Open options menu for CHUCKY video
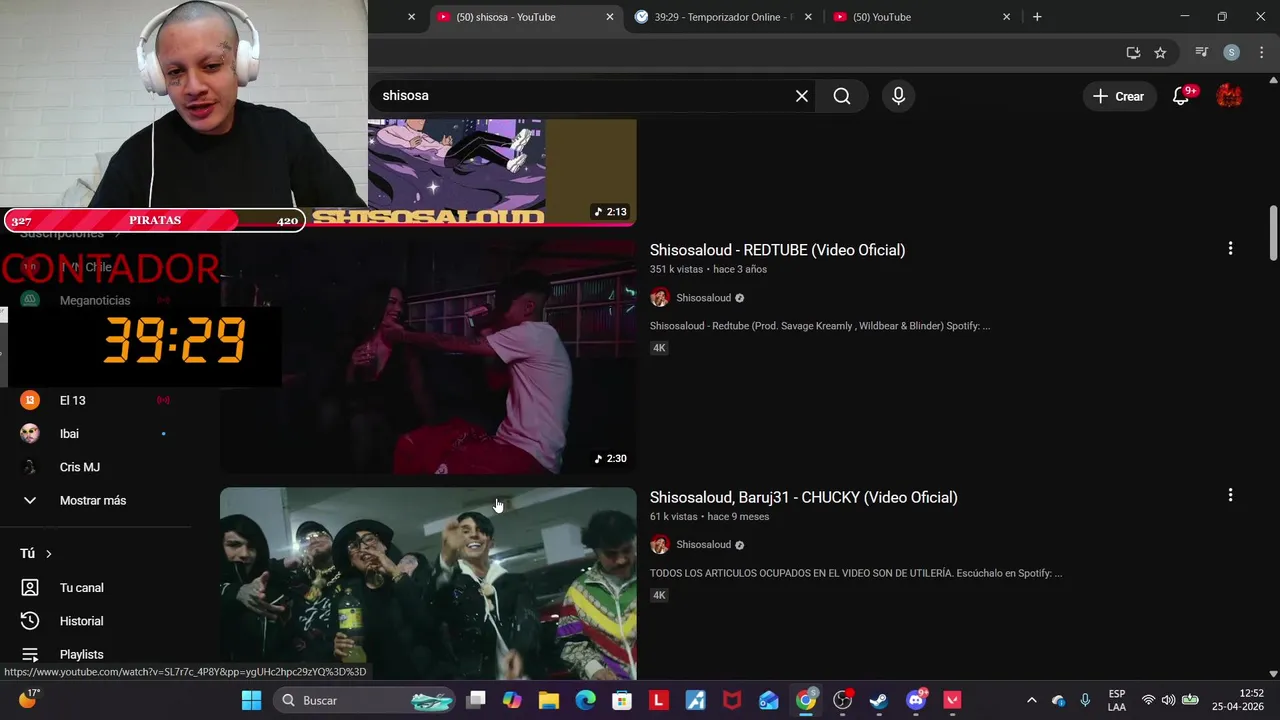The image size is (1280, 720). [x=1230, y=495]
